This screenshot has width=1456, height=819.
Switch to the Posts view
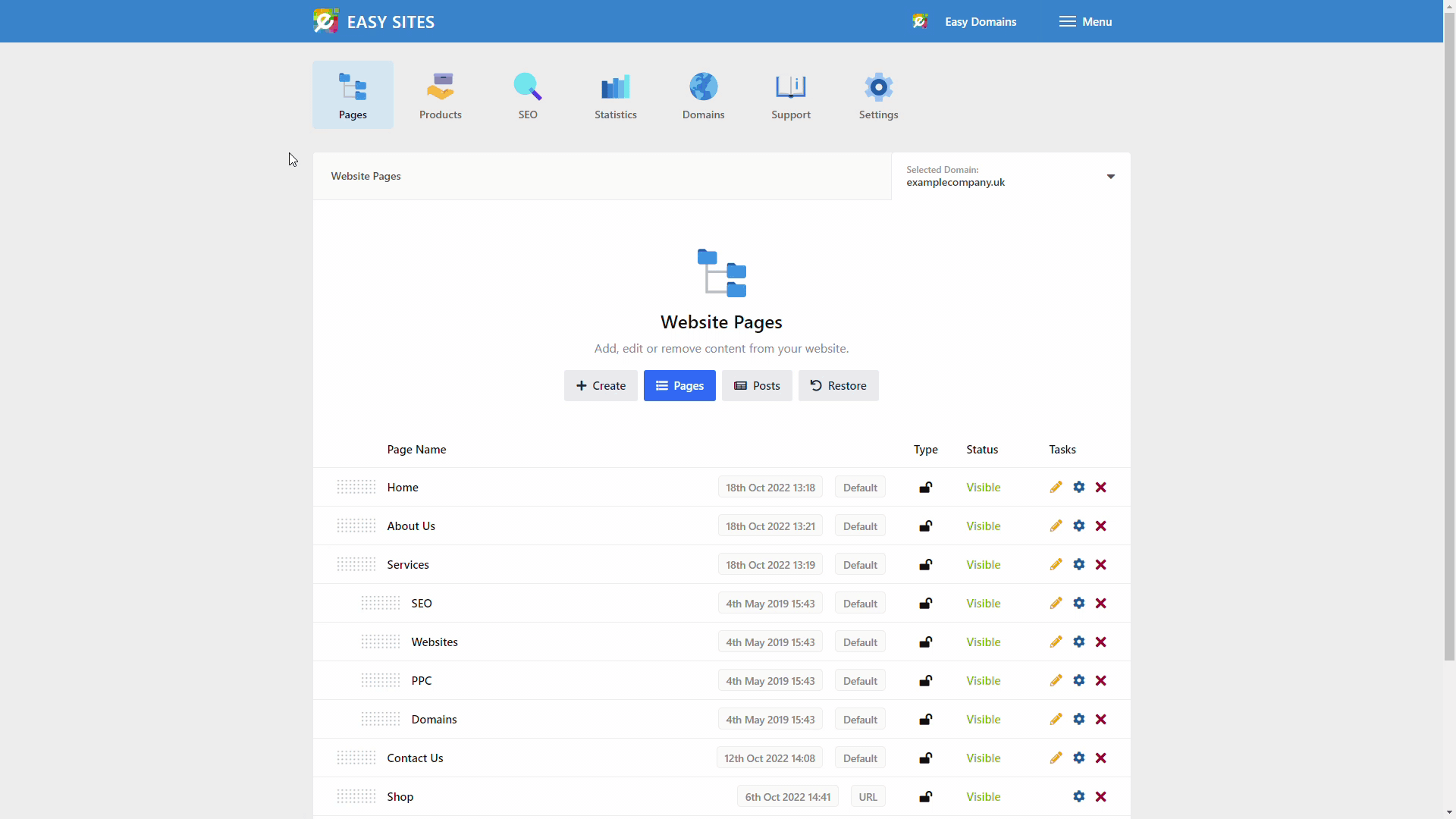pos(757,385)
